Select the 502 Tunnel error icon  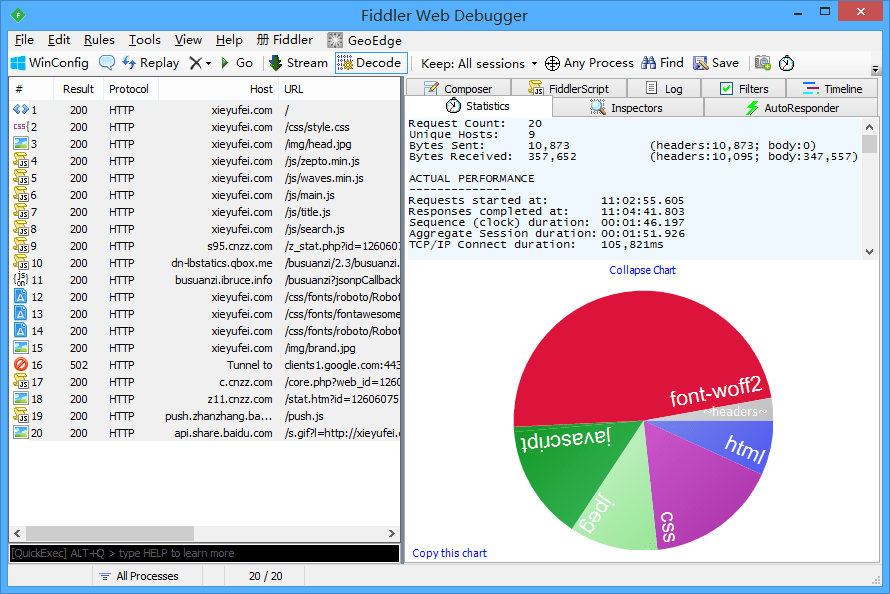[x=21, y=365]
